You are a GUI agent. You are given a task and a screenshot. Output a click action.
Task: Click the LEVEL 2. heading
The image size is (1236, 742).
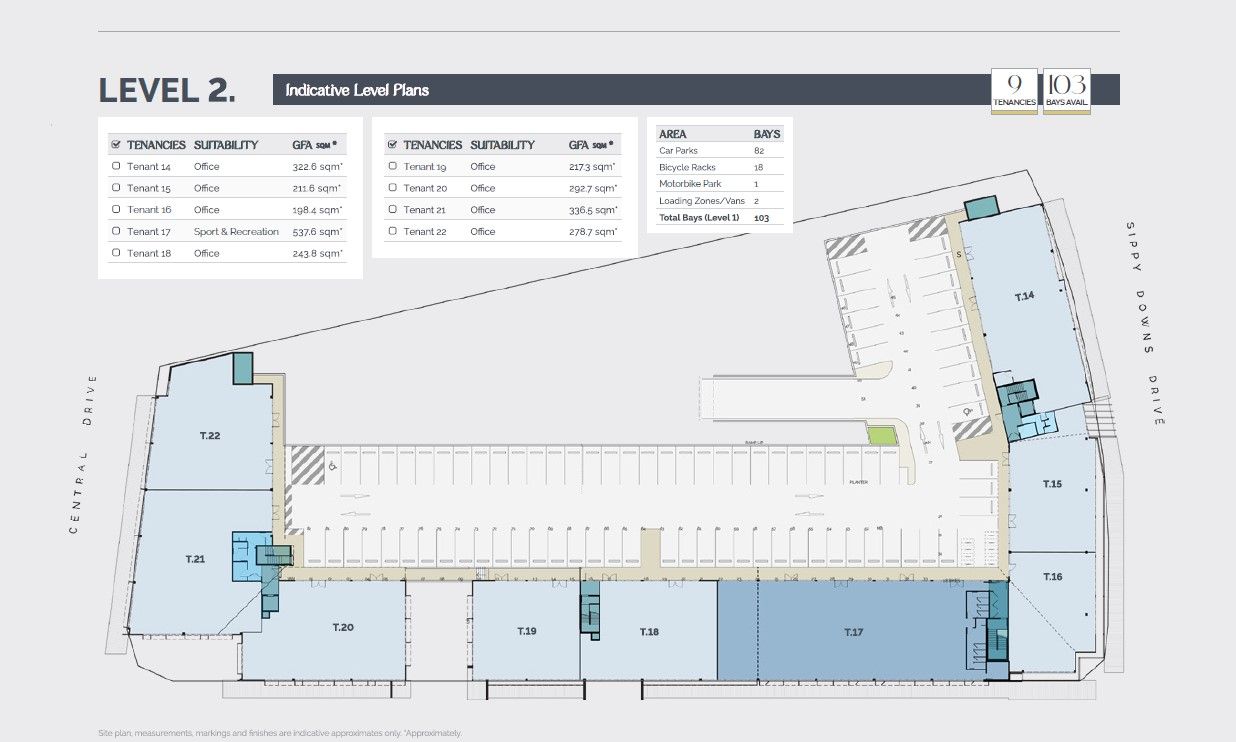167,90
